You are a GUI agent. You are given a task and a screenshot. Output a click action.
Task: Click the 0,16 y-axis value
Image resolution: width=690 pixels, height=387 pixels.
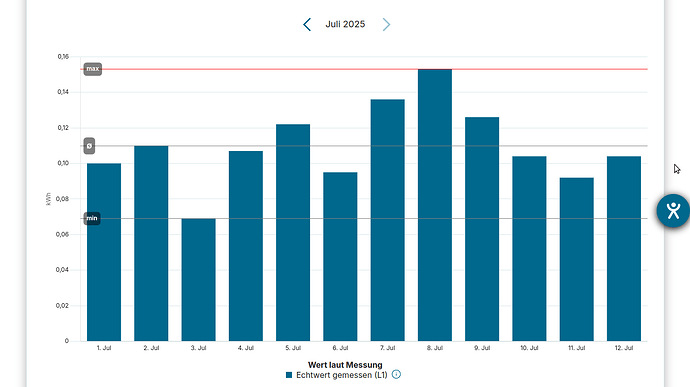point(63,57)
